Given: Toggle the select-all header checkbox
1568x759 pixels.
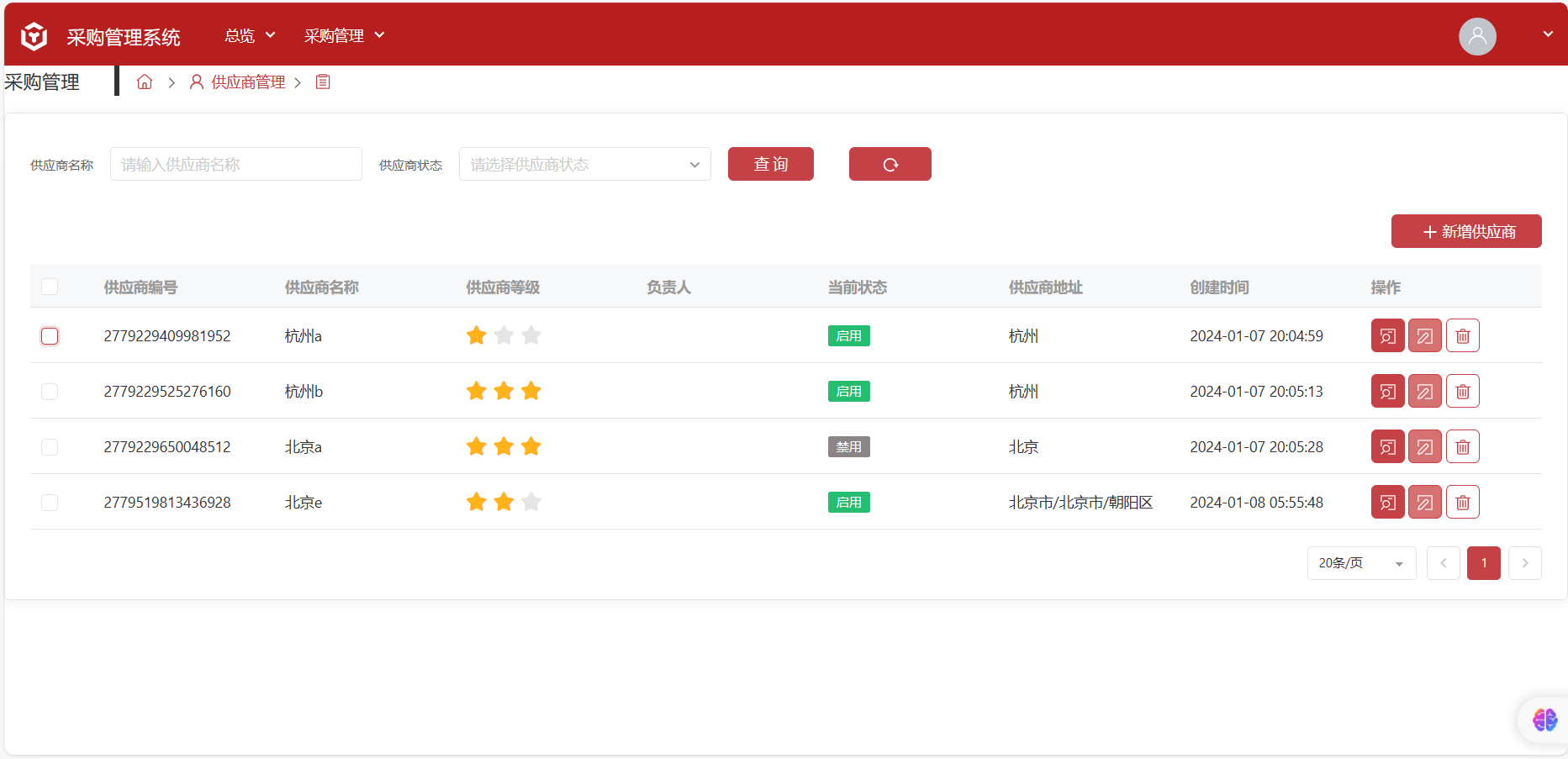Looking at the screenshot, I should click(x=50, y=287).
